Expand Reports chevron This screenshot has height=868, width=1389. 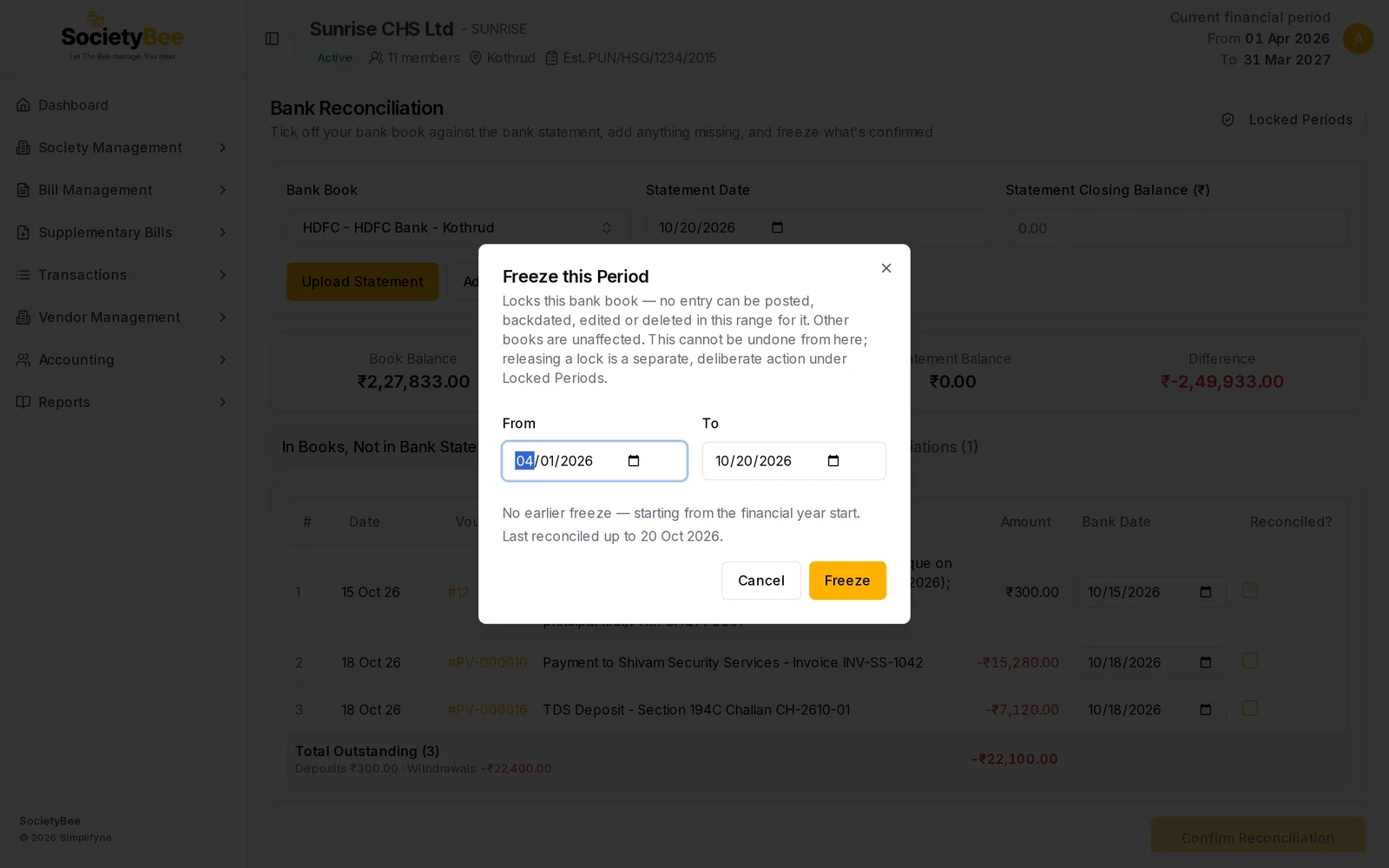(222, 402)
